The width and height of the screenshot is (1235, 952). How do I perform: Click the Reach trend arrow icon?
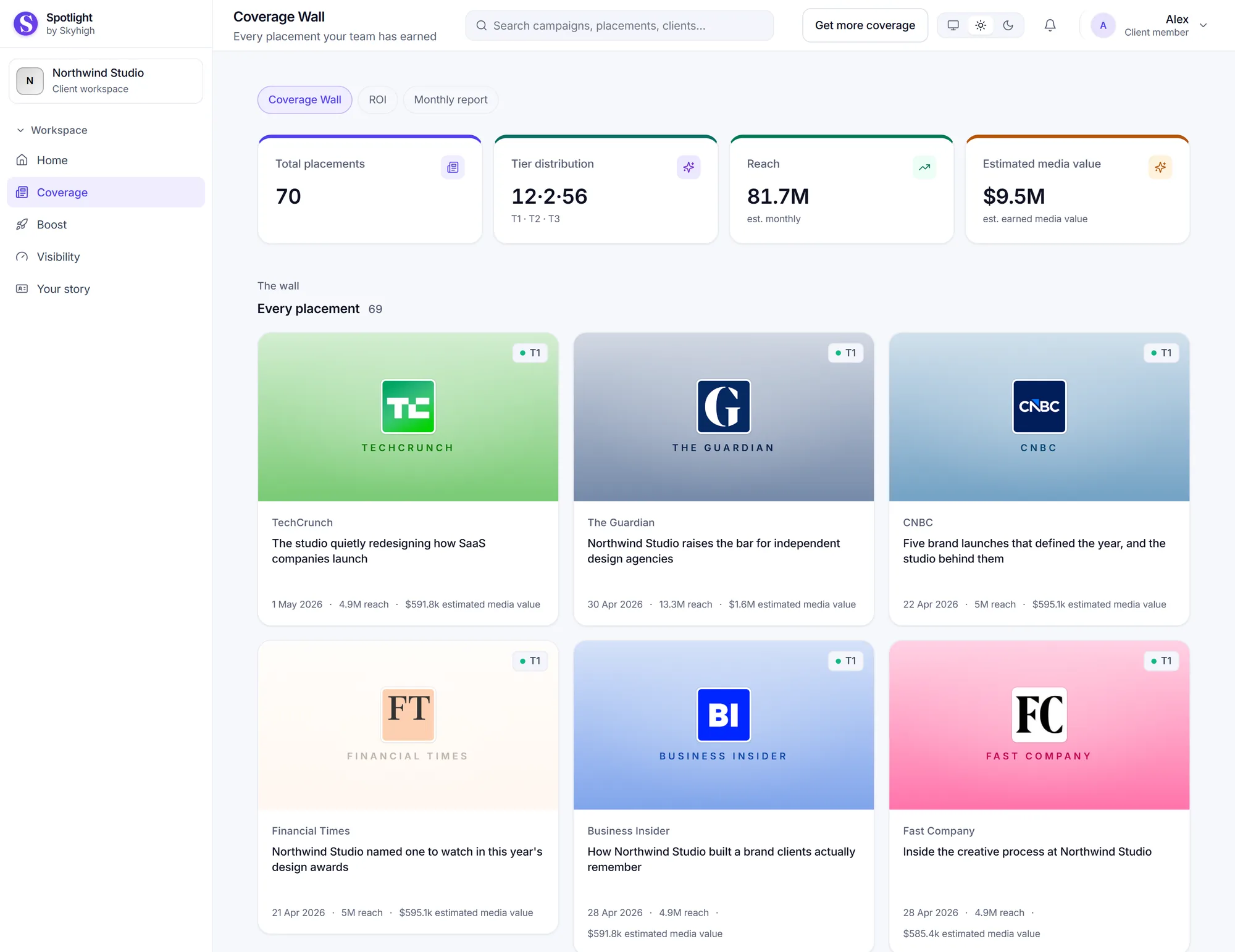924,167
